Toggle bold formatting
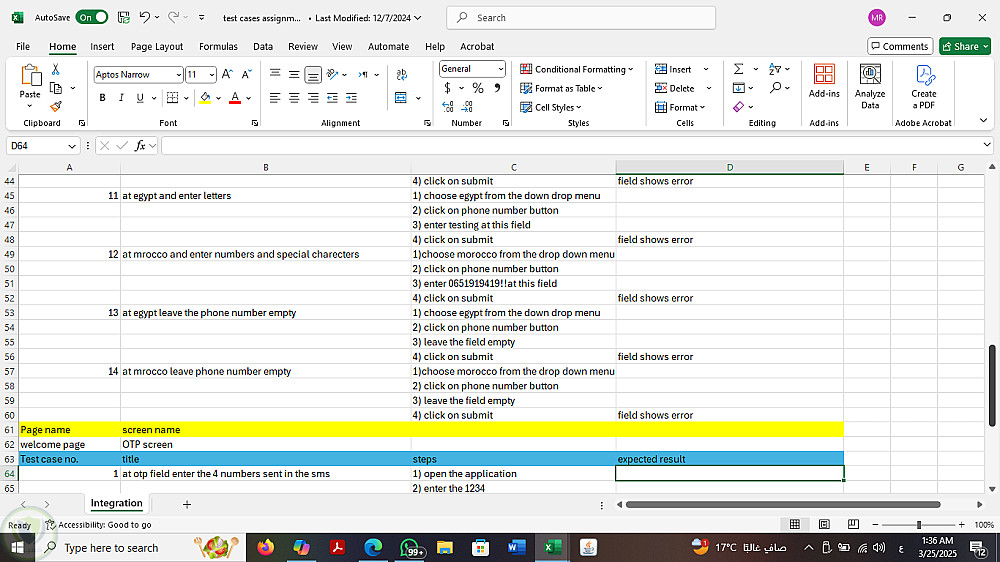 102,98
